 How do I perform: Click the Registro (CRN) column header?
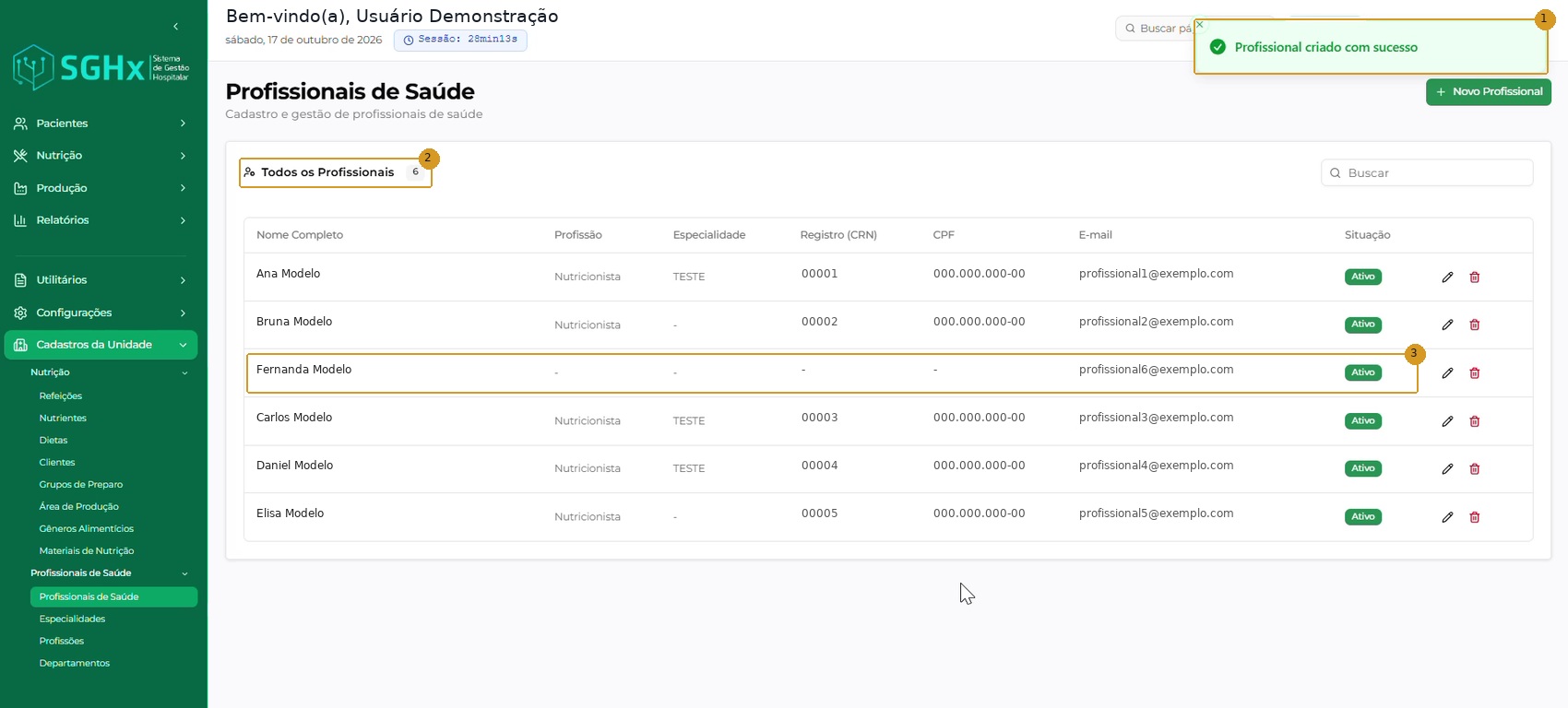pos(838,235)
